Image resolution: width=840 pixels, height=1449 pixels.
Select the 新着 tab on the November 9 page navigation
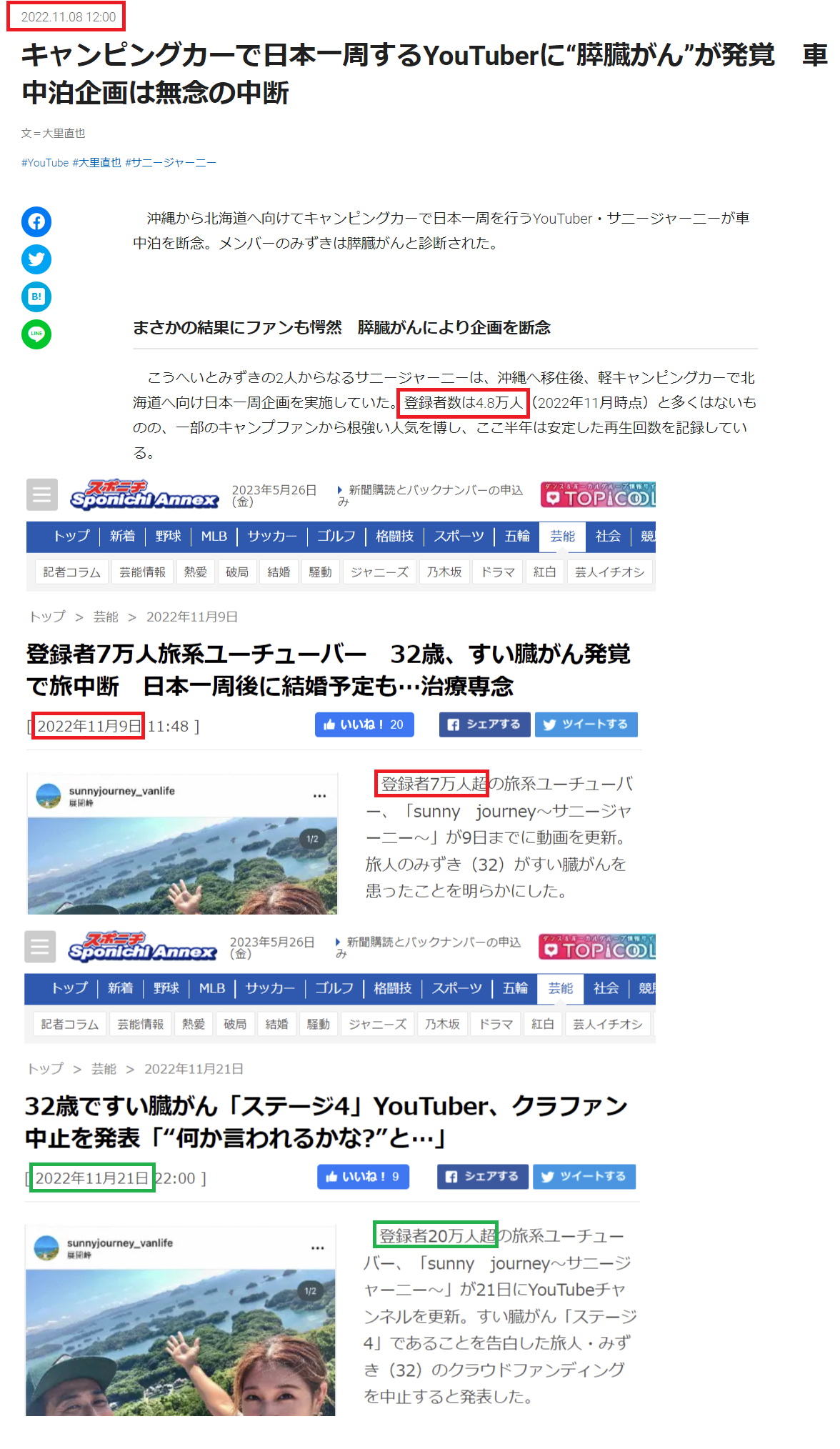point(122,536)
